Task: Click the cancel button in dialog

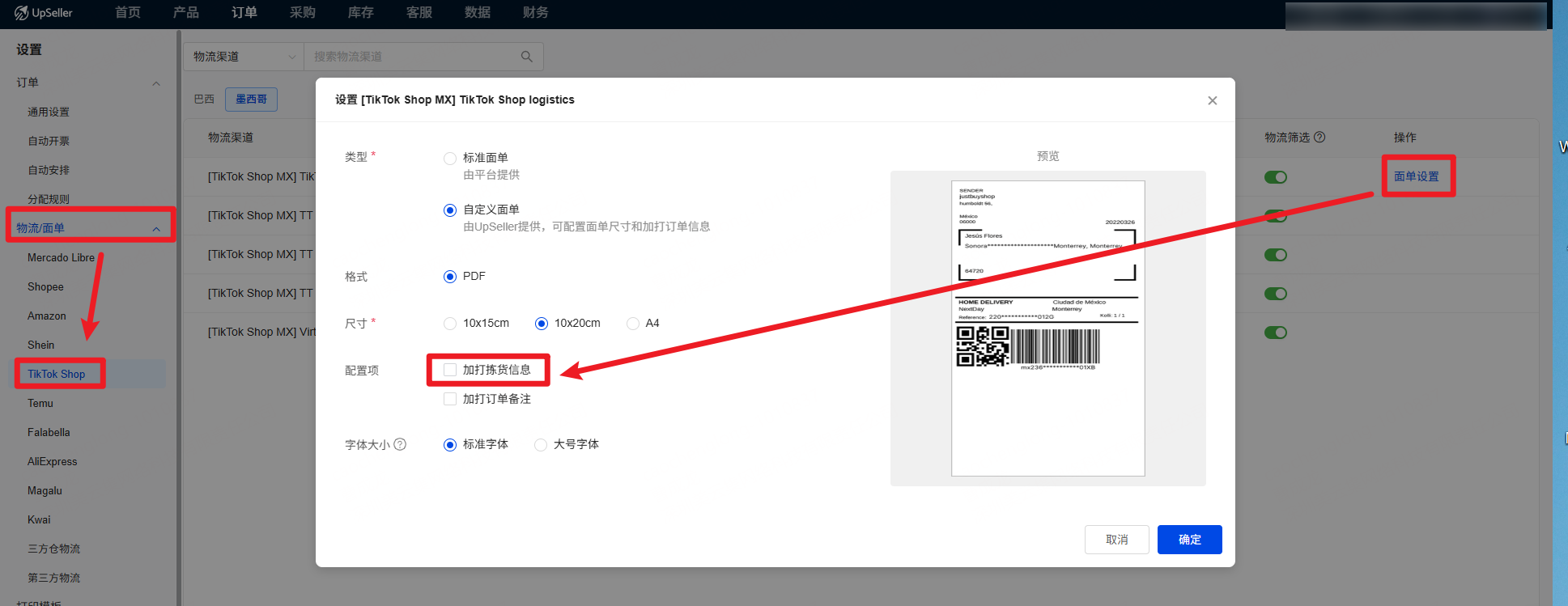Action: 1116,540
